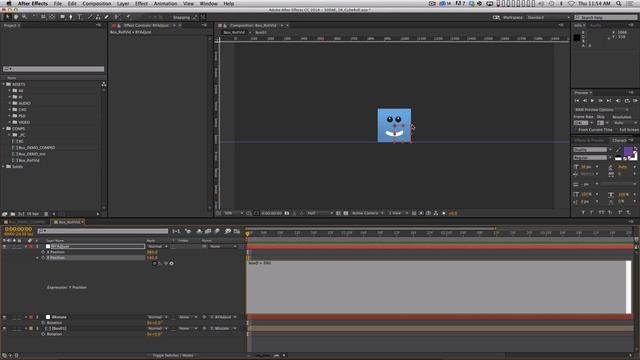Open the Animation menu
Viewport: 640px width, 360px height.
point(165,3)
